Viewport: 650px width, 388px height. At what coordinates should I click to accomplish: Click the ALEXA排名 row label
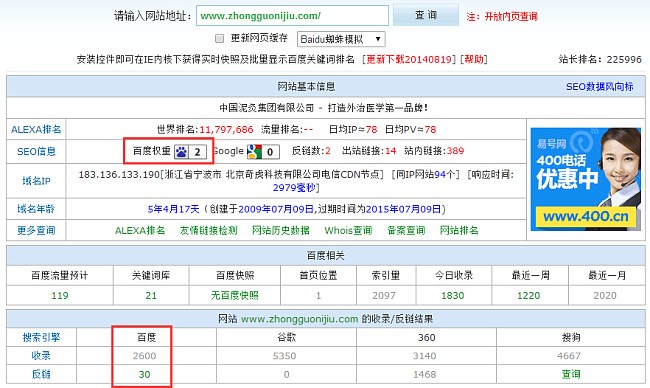(36, 129)
